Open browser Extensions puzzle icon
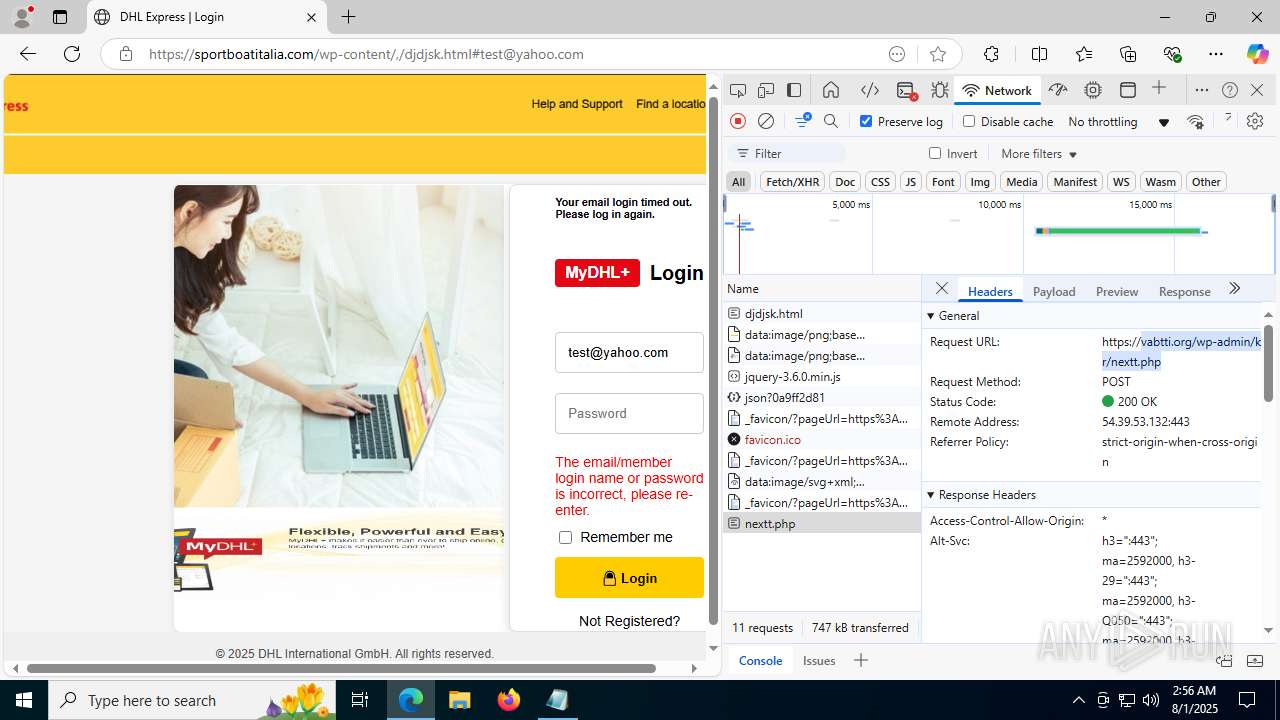Screen dimensions: 1280x720 pyautogui.click(x=991, y=54)
